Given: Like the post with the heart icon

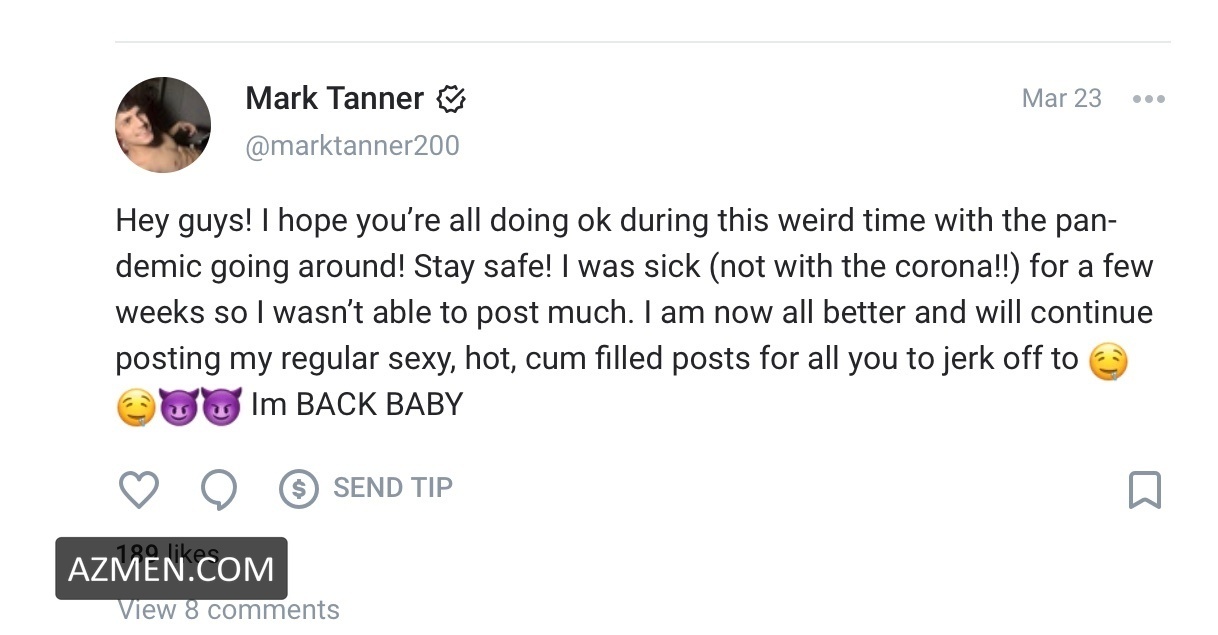Looking at the screenshot, I should (x=139, y=490).
